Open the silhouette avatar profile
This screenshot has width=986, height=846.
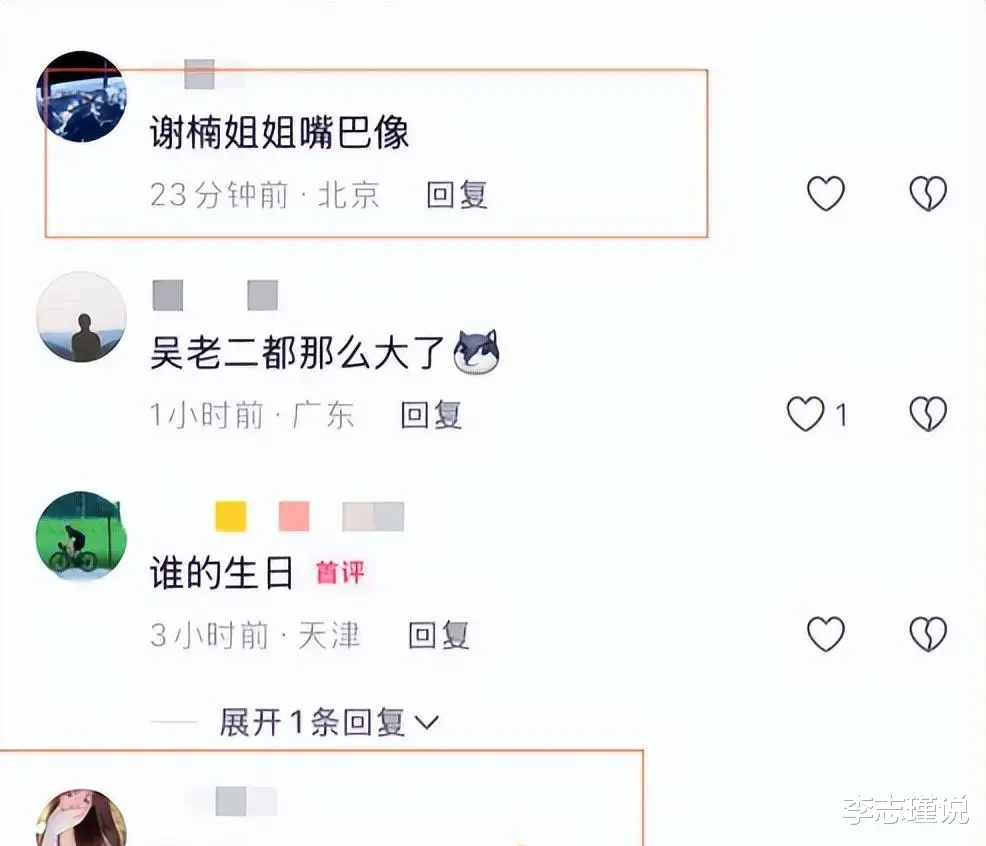click(x=82, y=317)
